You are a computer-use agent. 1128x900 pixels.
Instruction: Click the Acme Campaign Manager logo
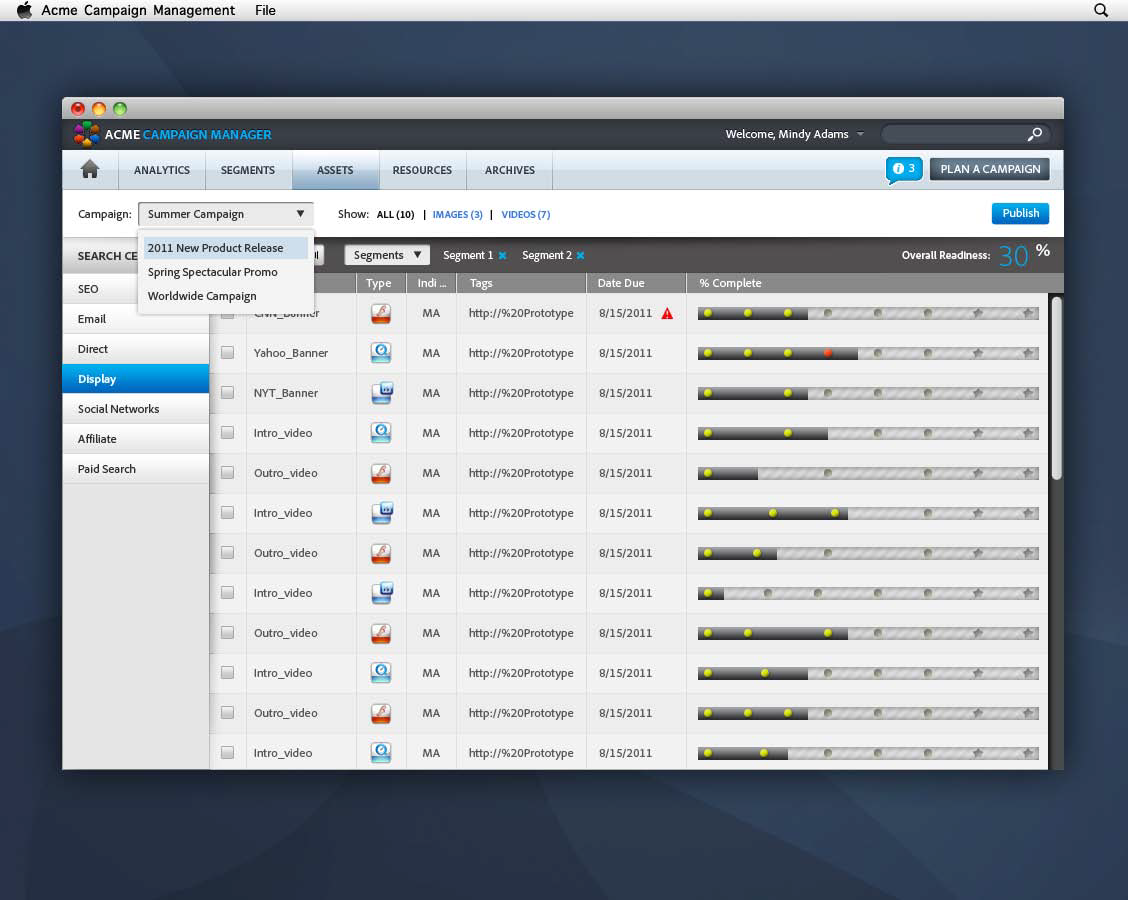coord(86,134)
